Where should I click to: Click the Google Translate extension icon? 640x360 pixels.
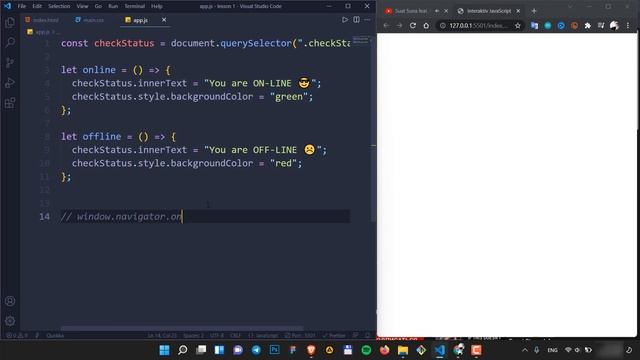click(534, 25)
